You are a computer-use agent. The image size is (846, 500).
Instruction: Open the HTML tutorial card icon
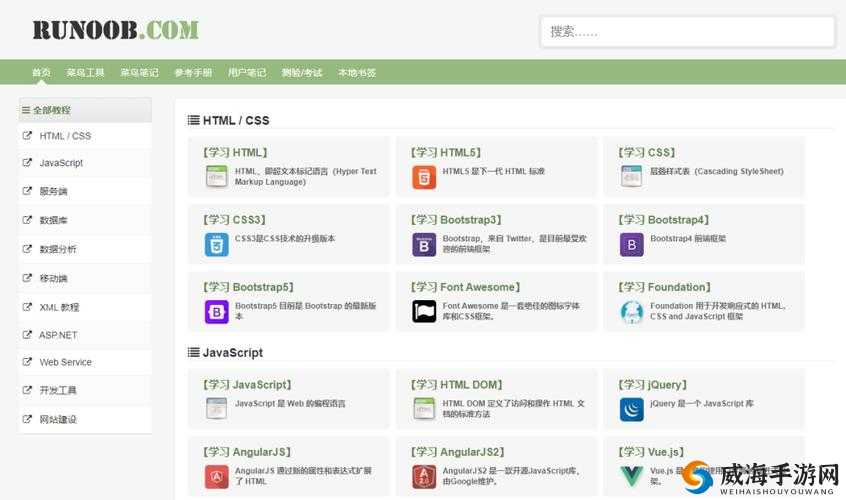coord(217,177)
